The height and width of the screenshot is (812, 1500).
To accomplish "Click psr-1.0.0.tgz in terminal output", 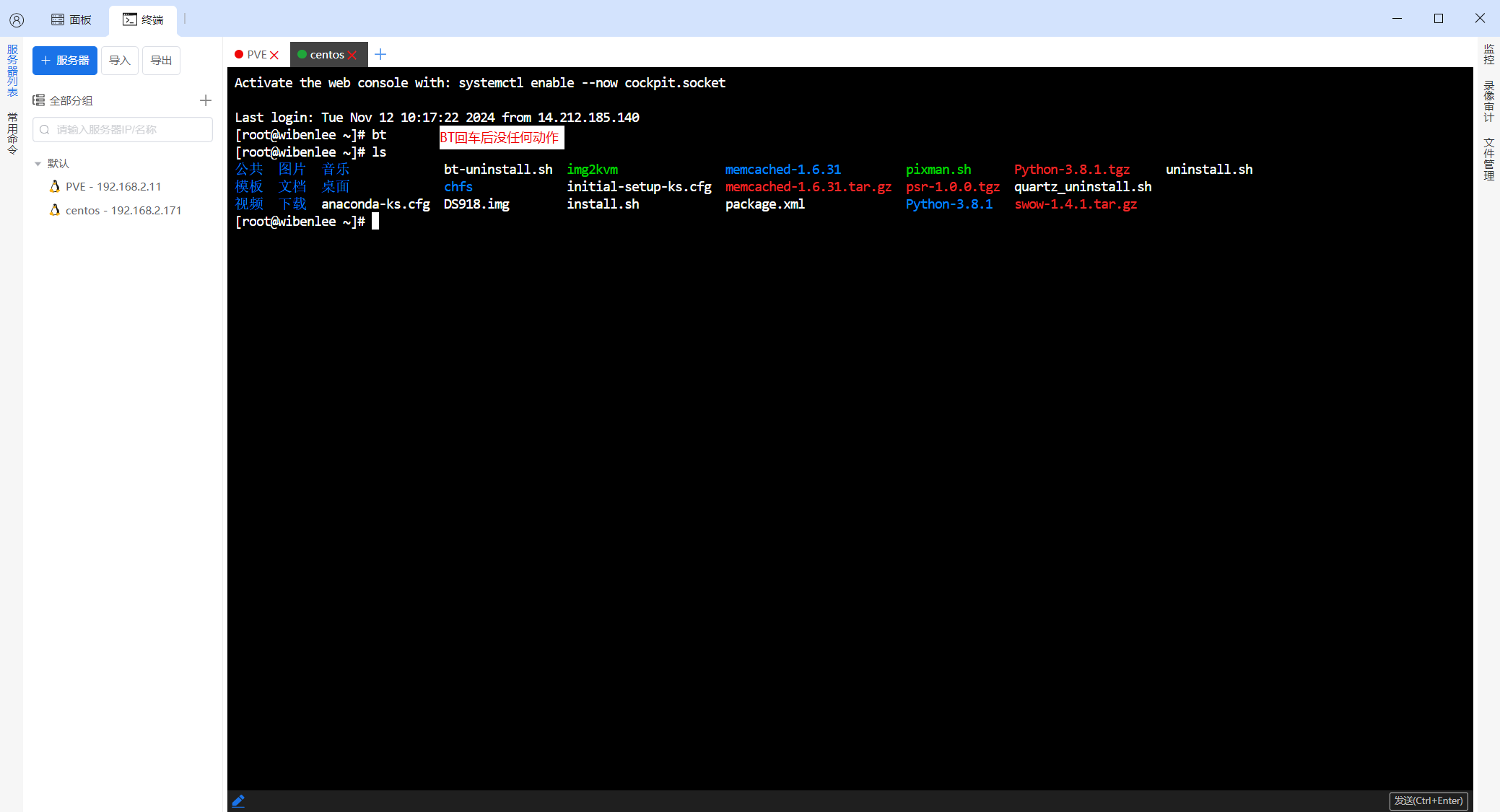I will [x=953, y=187].
